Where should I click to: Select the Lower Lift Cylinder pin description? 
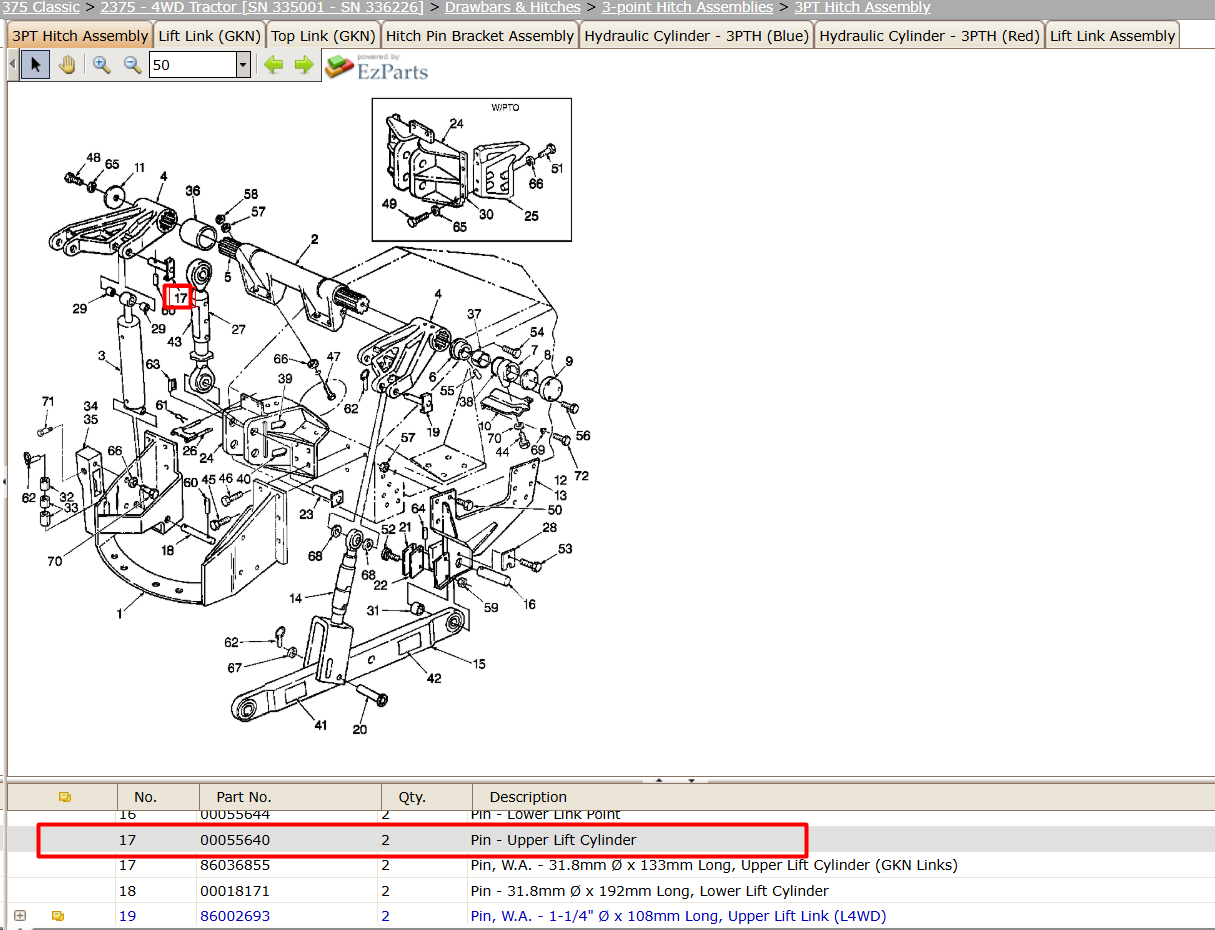point(649,891)
